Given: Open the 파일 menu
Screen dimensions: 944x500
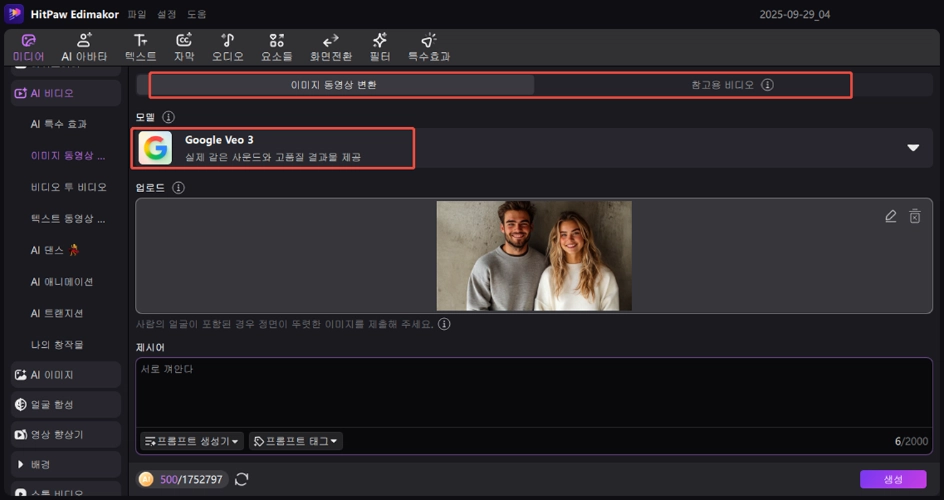Looking at the screenshot, I should pos(137,15).
